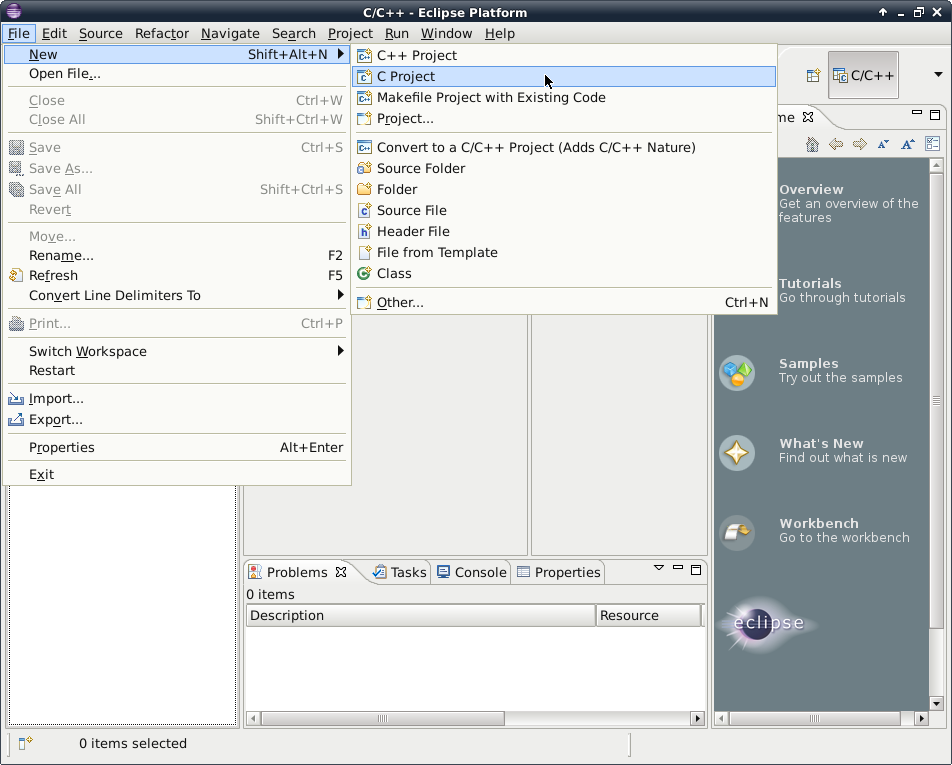The width and height of the screenshot is (952, 765).
Task: Click the Open Perspective icon beside C/C++
Action: pos(813,75)
